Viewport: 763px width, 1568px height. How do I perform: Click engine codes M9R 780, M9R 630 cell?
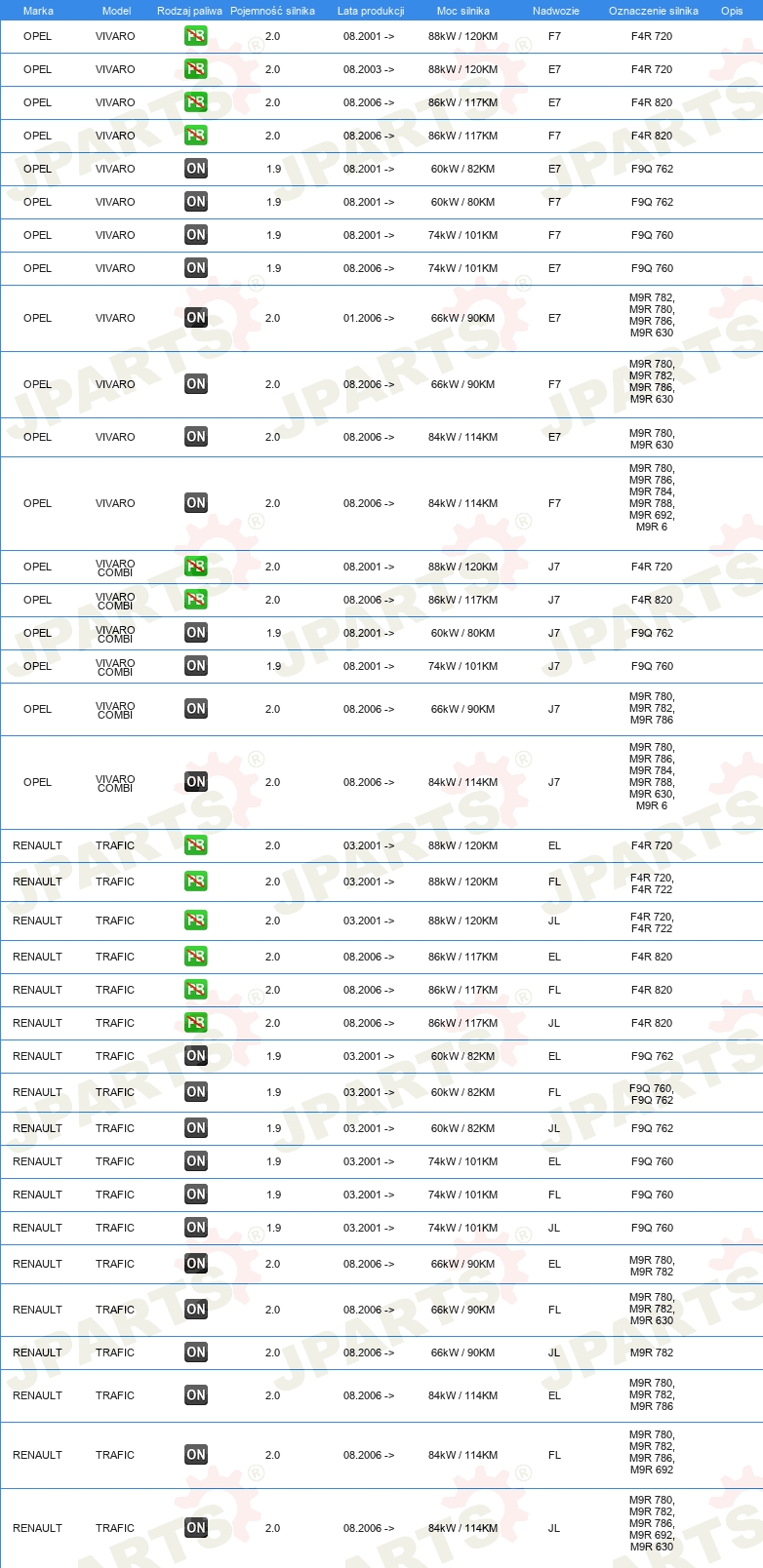click(652, 439)
